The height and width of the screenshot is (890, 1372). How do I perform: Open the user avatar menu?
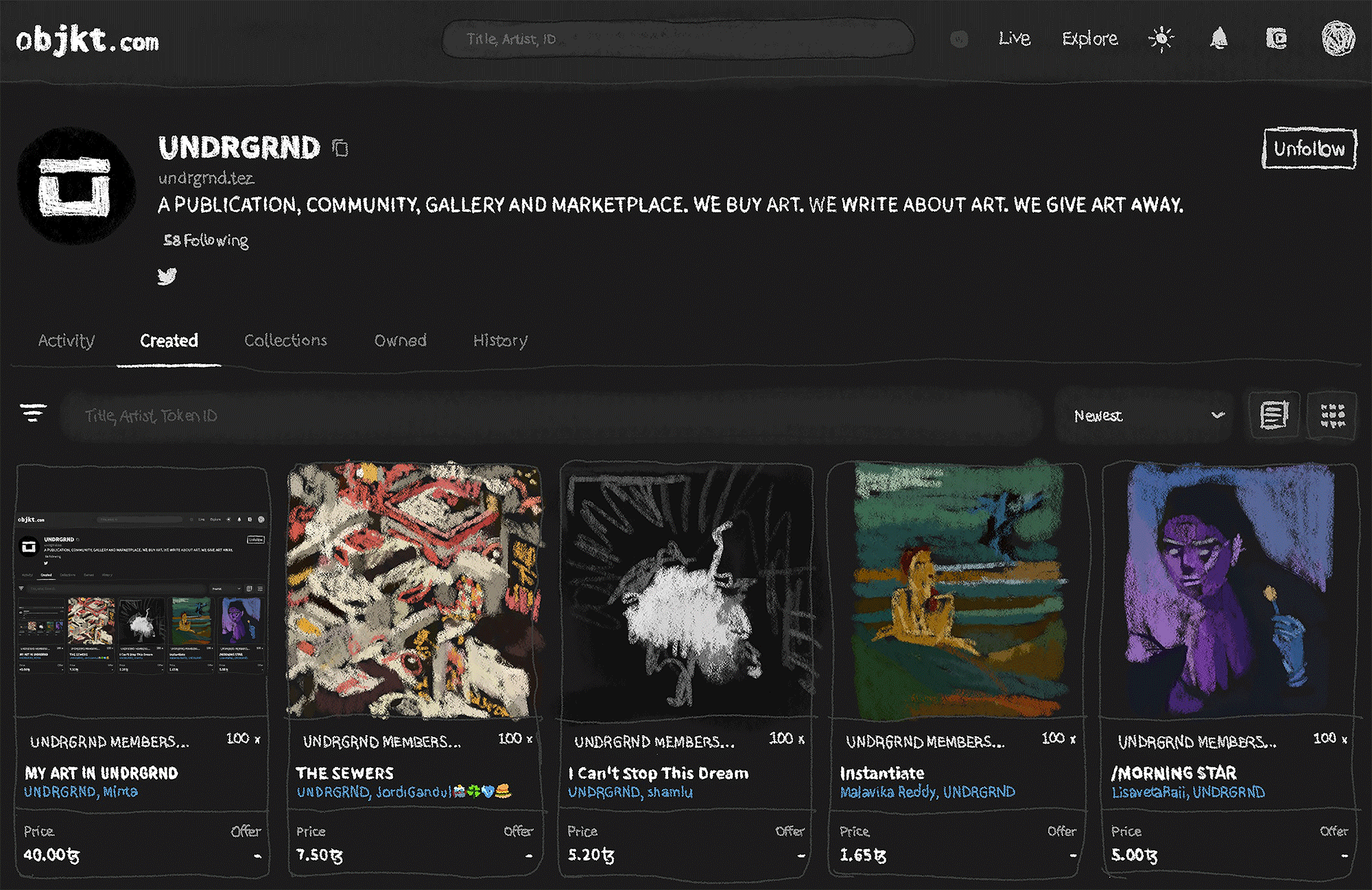(1338, 38)
